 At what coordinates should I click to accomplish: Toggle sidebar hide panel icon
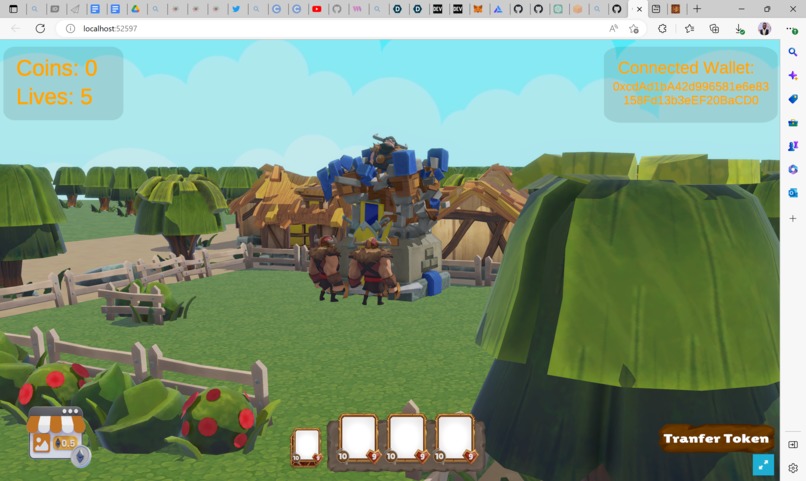(793, 445)
